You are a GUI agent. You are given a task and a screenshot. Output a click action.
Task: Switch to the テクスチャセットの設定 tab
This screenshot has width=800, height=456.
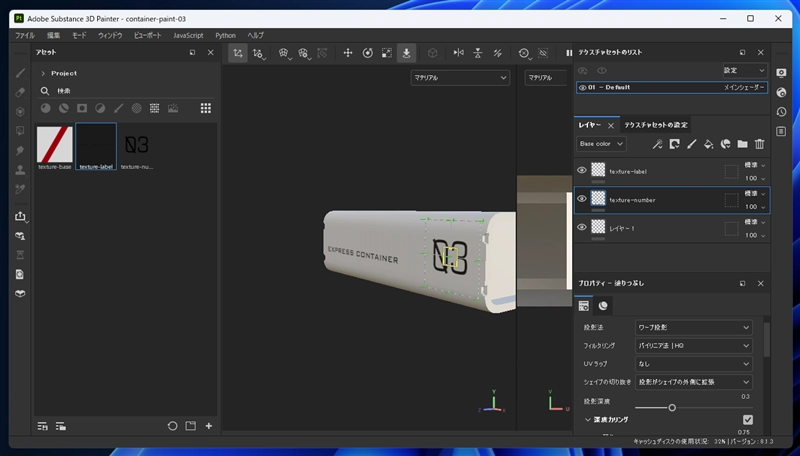click(x=656, y=125)
